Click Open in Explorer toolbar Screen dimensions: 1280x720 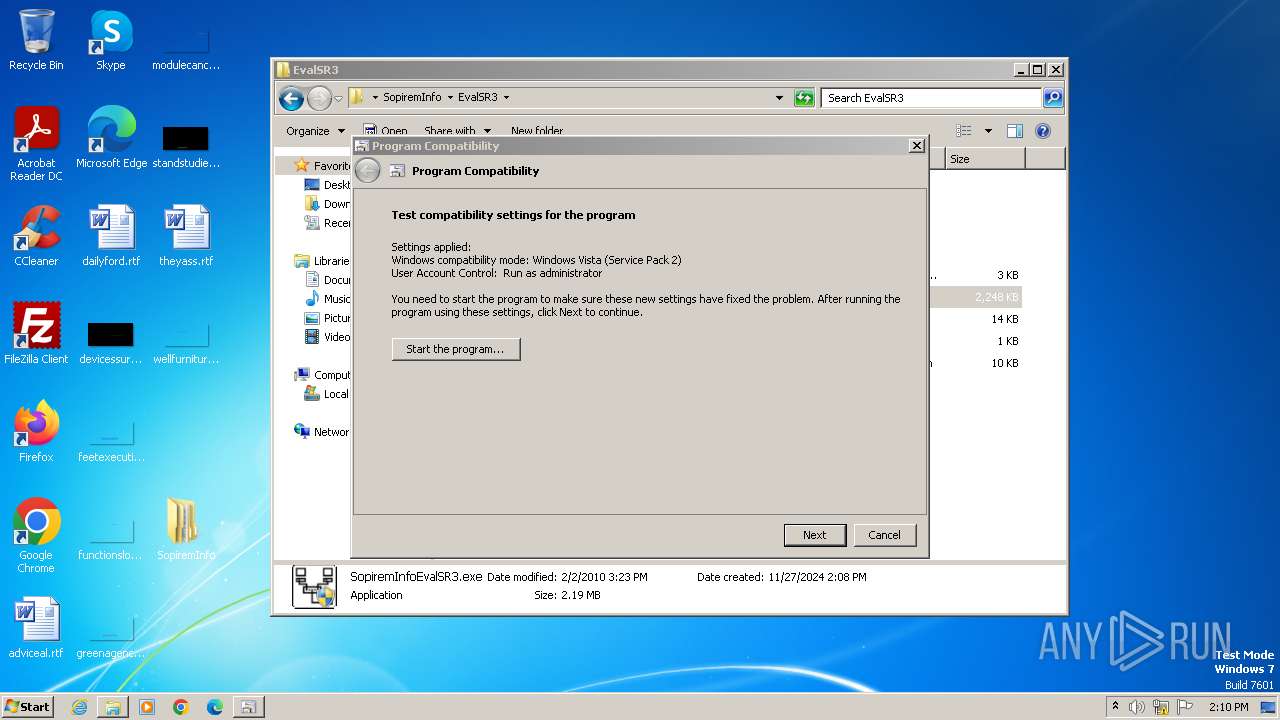pos(385,131)
